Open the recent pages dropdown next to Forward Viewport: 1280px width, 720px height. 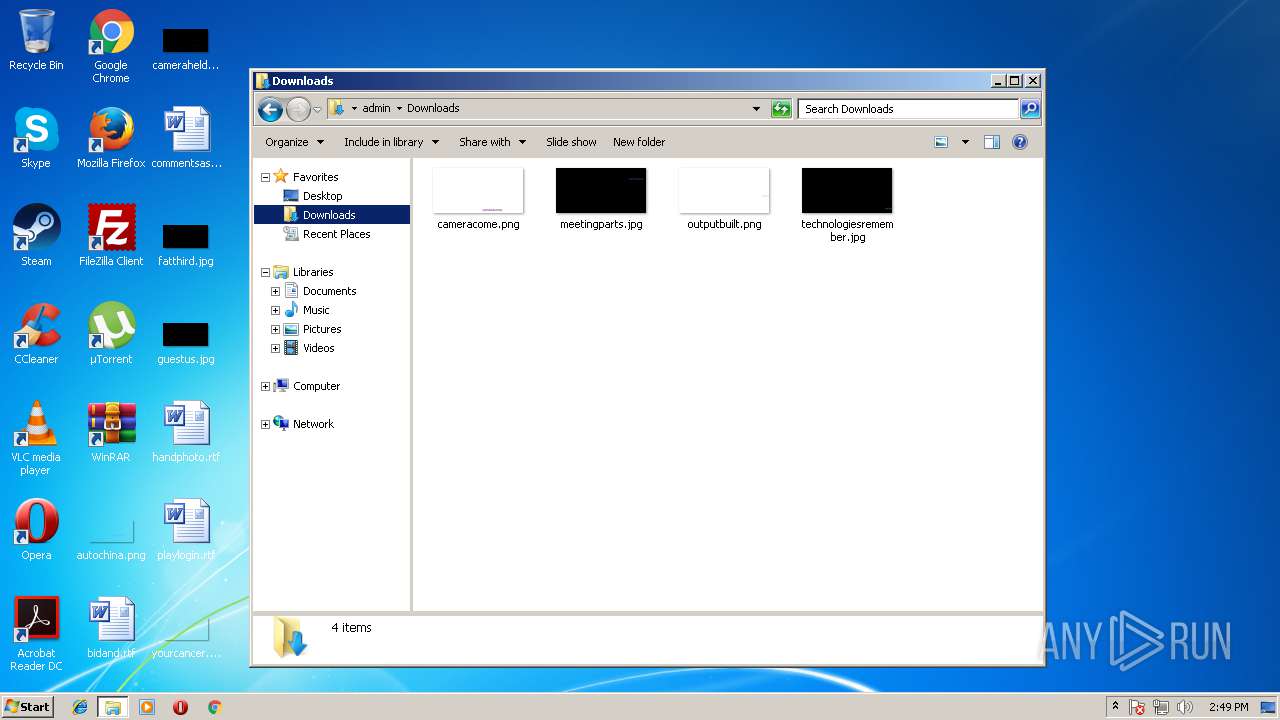[x=317, y=109]
